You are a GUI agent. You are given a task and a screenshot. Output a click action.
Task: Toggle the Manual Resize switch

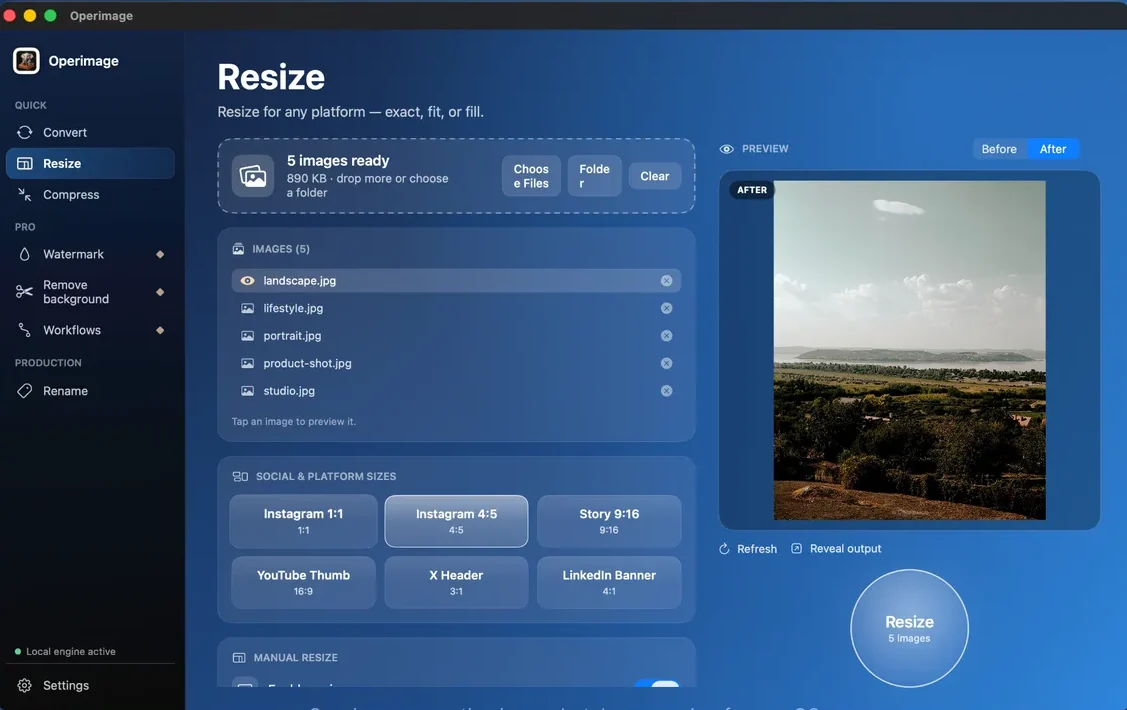(x=657, y=683)
